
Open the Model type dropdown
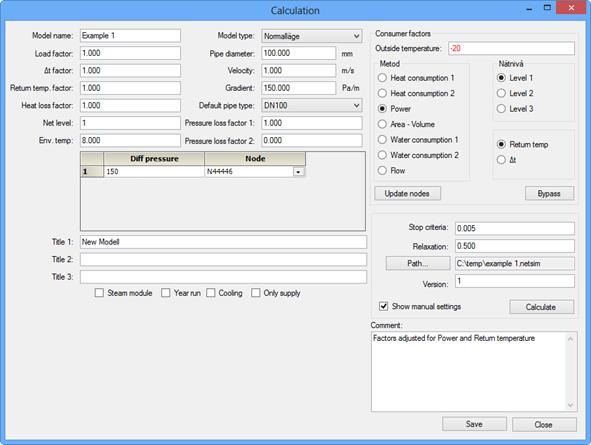coord(312,36)
